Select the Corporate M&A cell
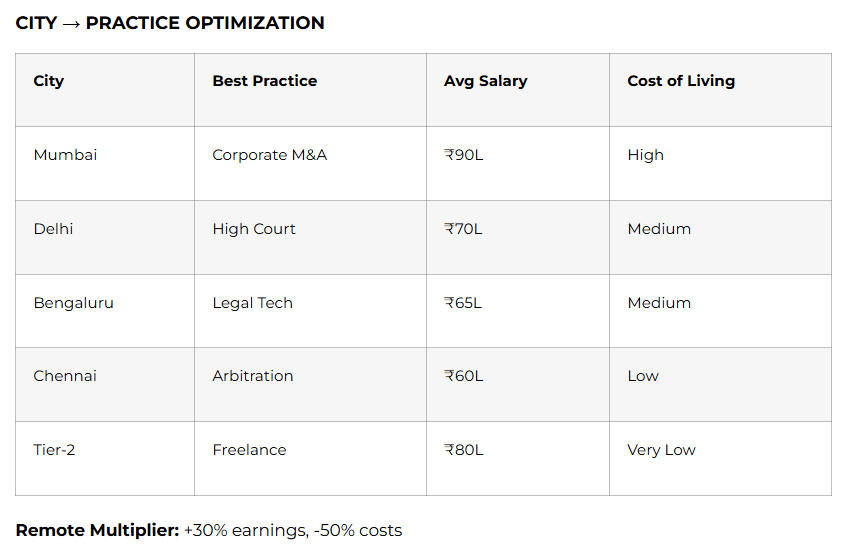Image resolution: width=845 pixels, height=547 pixels. pyautogui.click(x=269, y=155)
